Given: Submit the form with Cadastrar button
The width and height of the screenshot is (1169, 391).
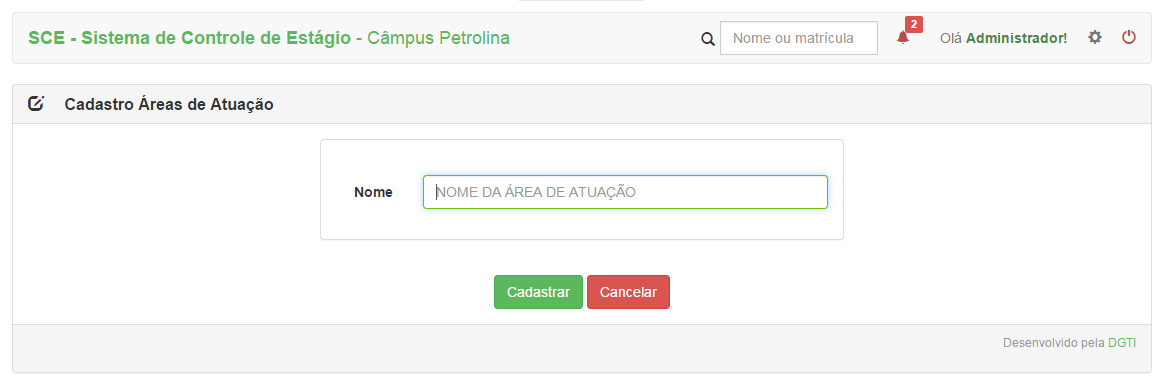Looking at the screenshot, I should pos(538,292).
